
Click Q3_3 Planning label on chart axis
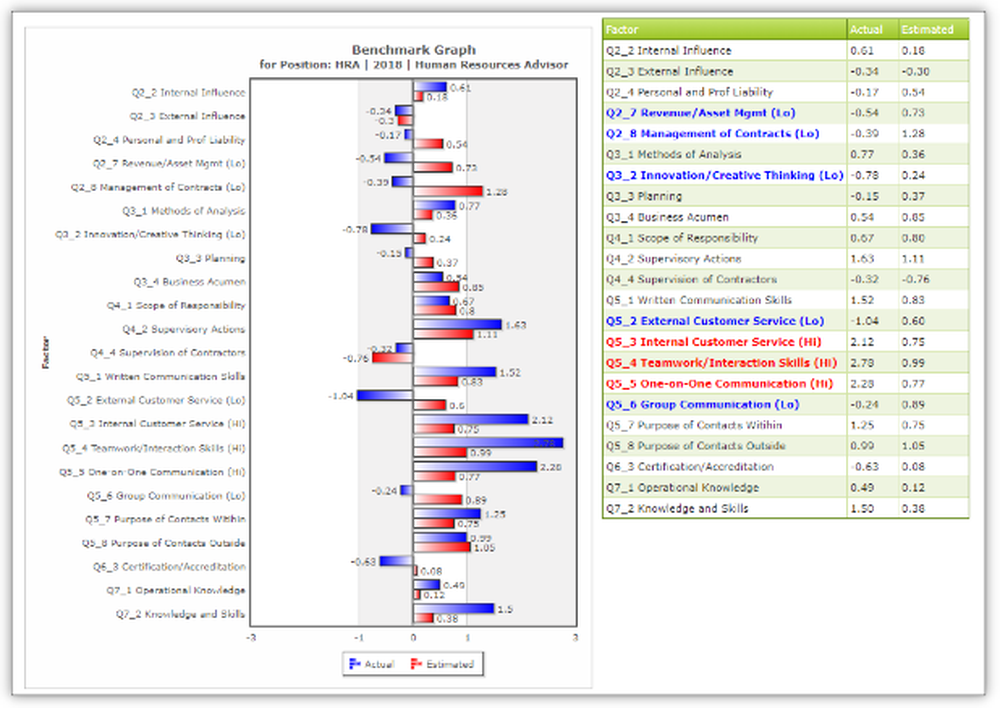[x=210, y=258]
